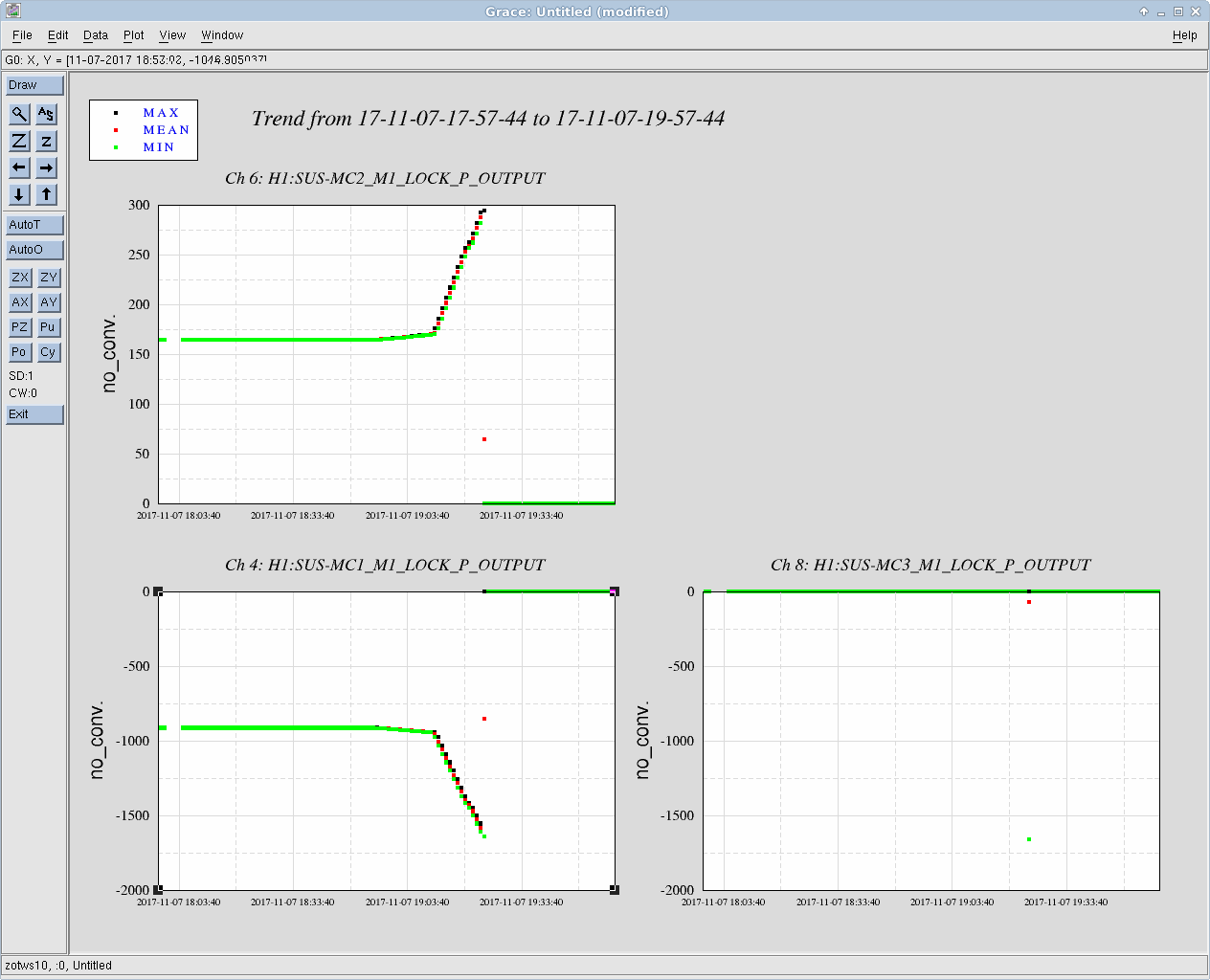The height and width of the screenshot is (980, 1210).
Task: Open the Data menu
Action: pos(96,35)
